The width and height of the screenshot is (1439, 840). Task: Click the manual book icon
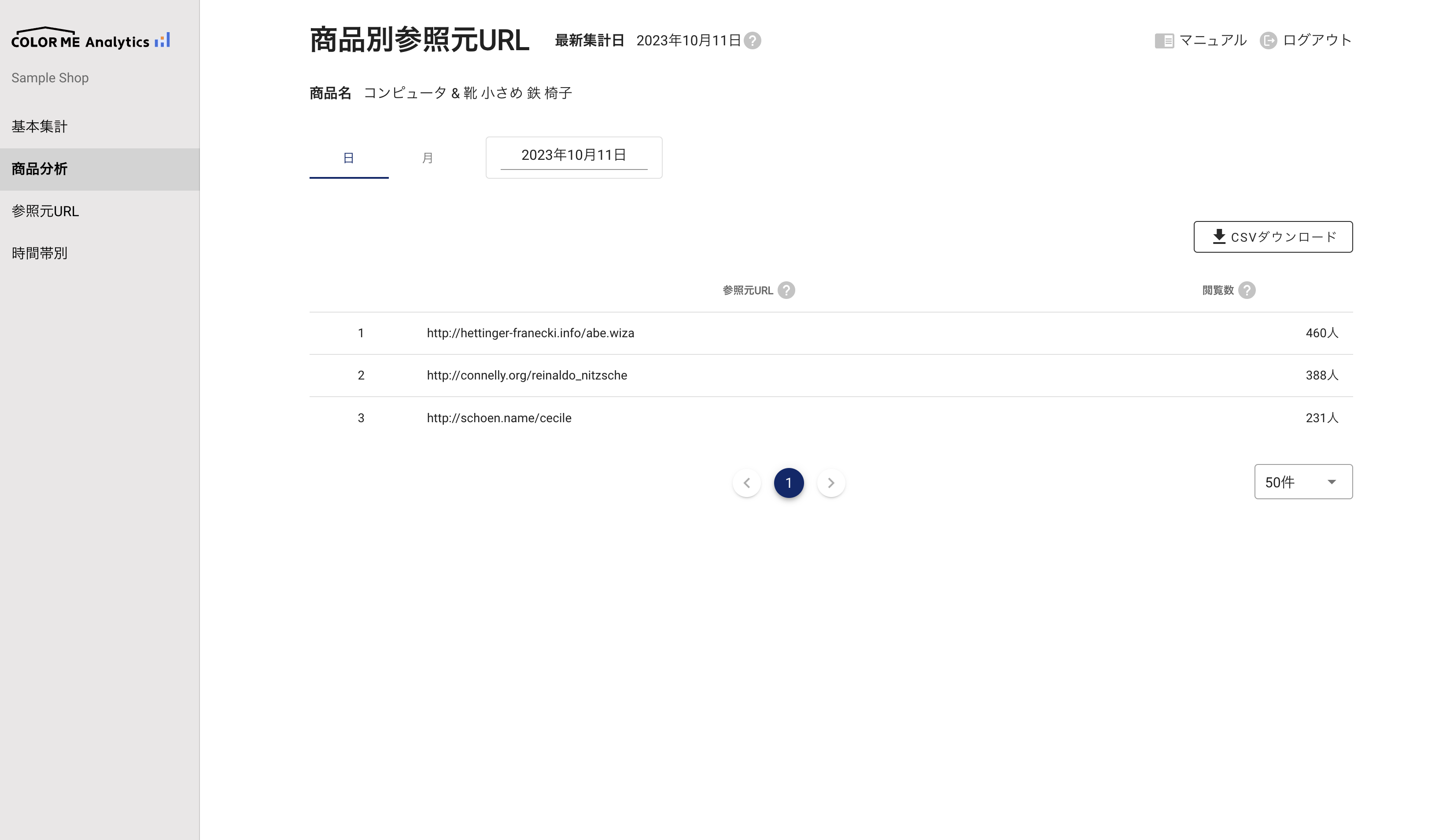click(x=1164, y=41)
